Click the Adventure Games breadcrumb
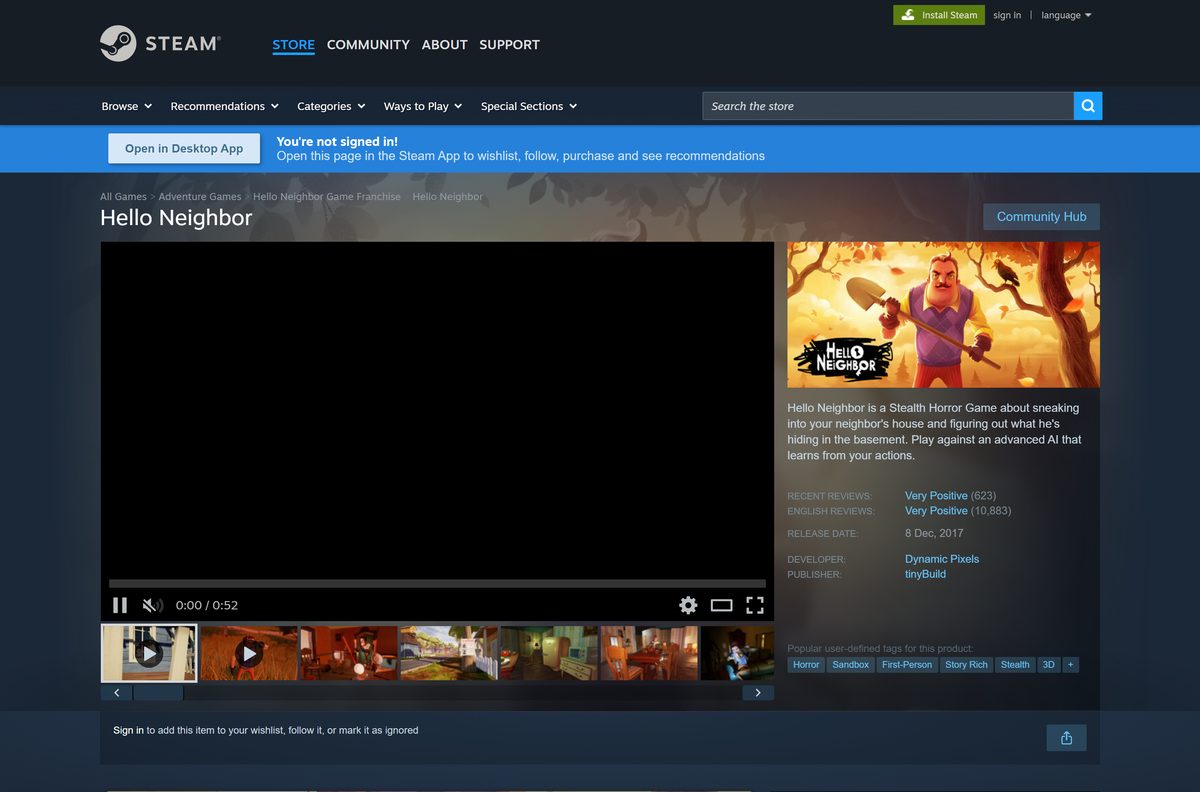 click(200, 197)
